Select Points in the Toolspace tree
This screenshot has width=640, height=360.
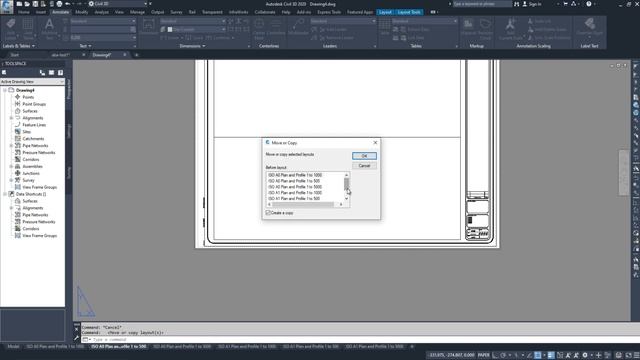coord(28,97)
